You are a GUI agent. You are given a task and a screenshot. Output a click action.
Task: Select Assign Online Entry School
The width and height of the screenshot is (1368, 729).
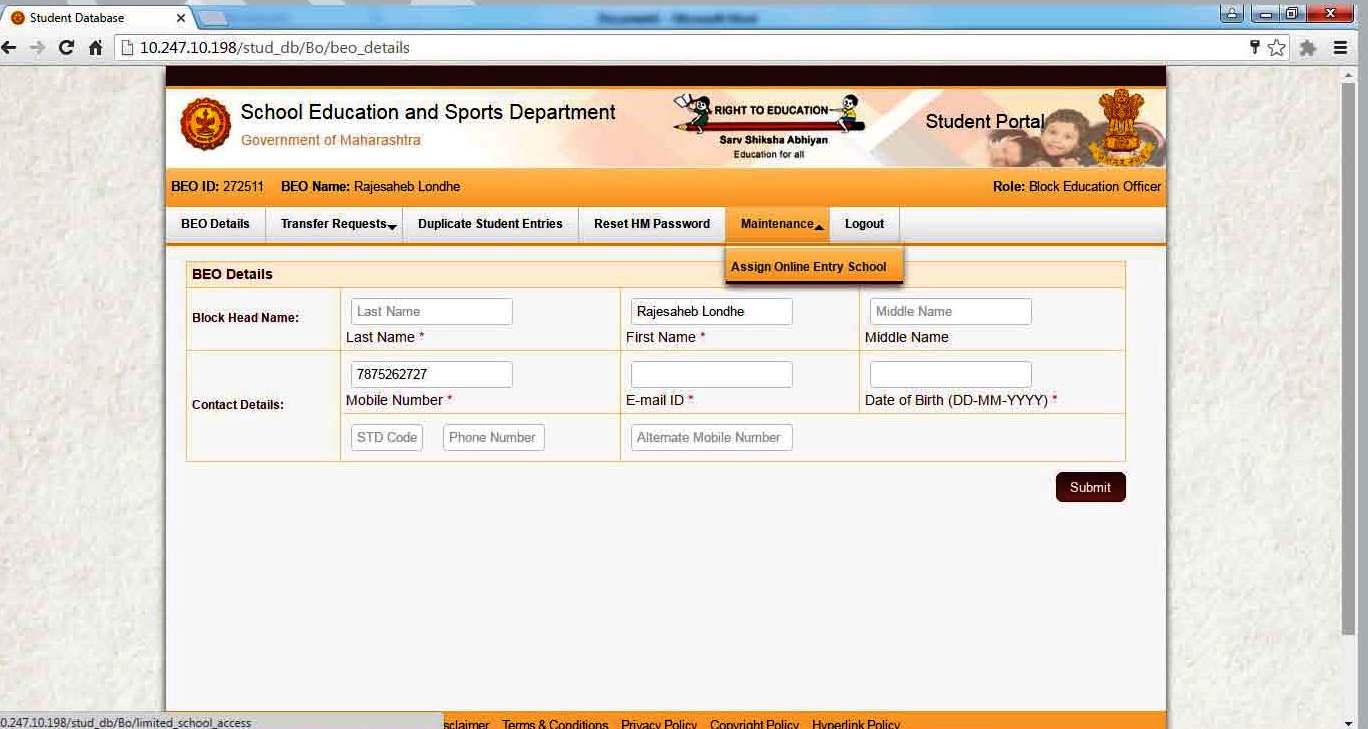pos(808,266)
